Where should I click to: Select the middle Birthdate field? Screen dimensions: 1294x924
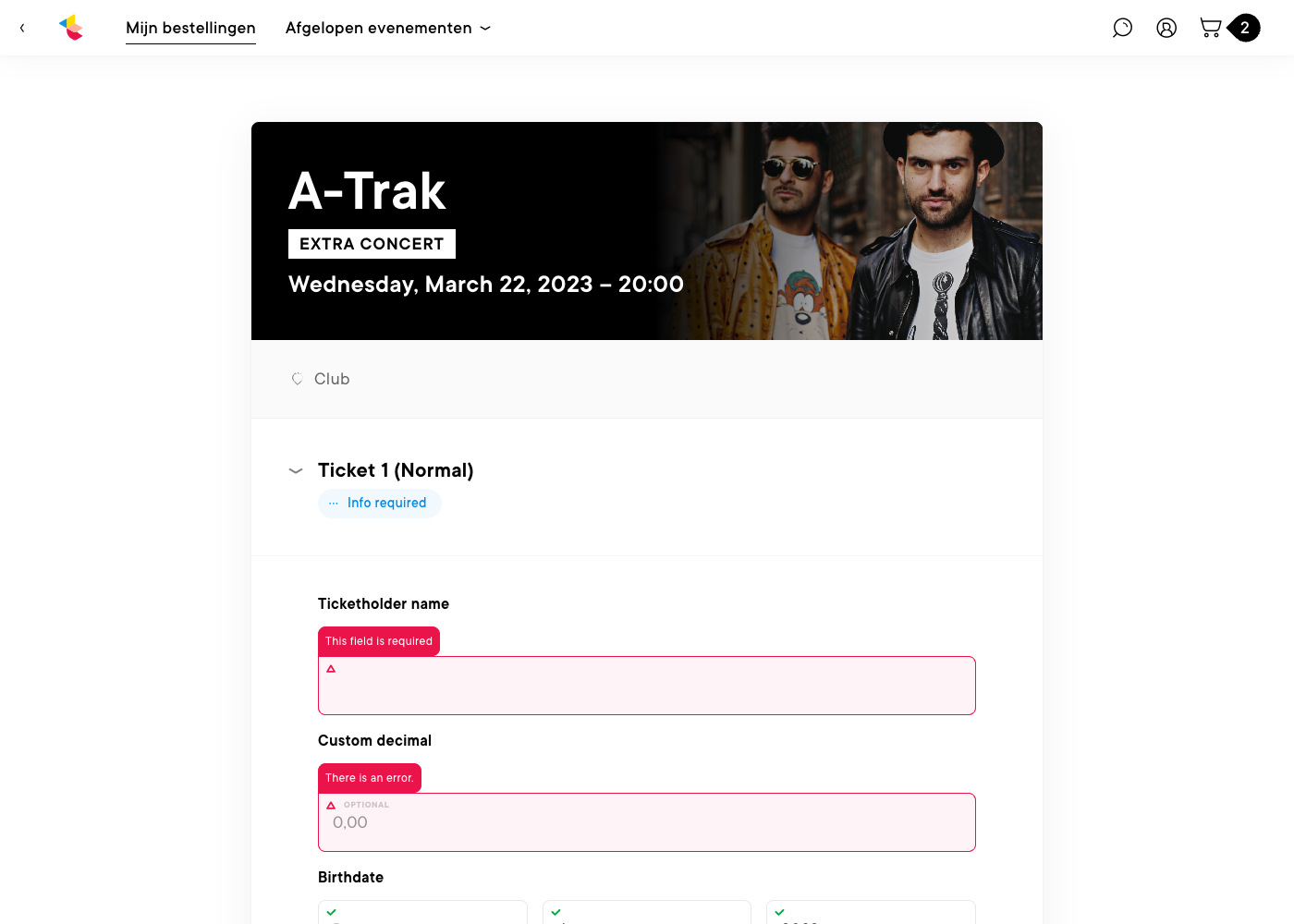647,914
